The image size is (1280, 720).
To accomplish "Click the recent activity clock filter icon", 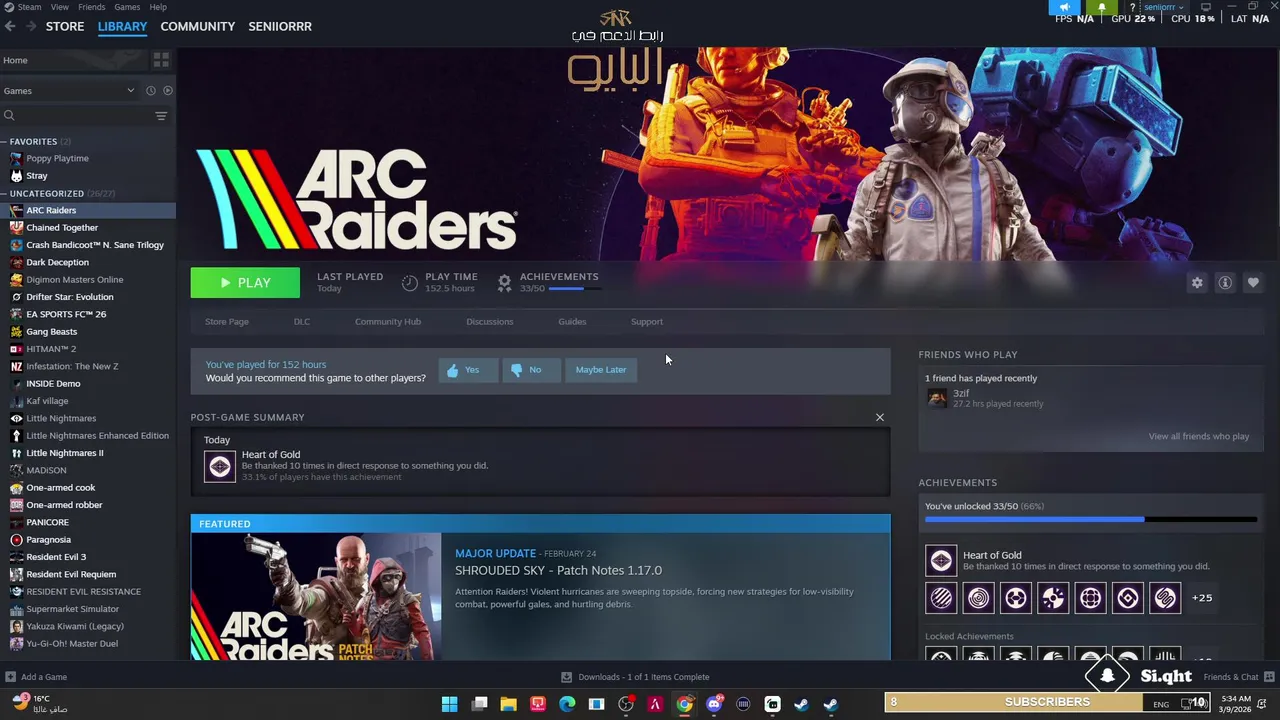I will coord(151,91).
